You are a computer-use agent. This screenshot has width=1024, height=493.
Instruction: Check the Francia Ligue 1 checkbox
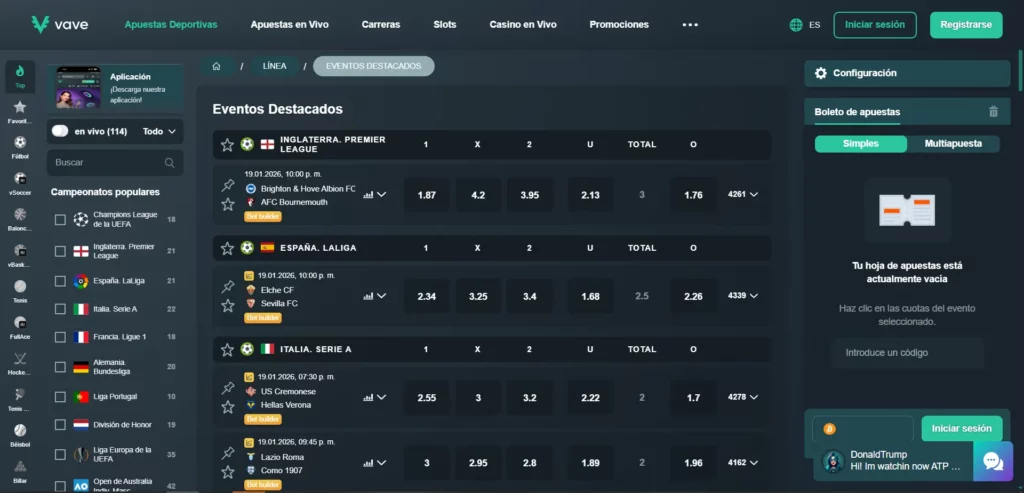[x=60, y=338]
